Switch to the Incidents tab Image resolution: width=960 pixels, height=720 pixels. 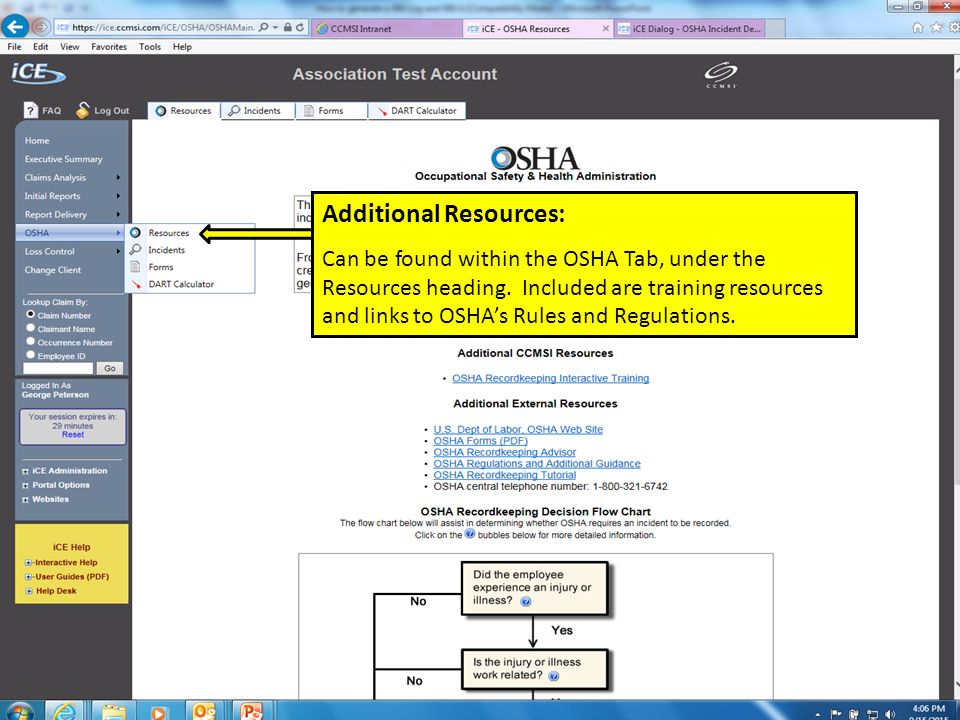click(x=257, y=111)
